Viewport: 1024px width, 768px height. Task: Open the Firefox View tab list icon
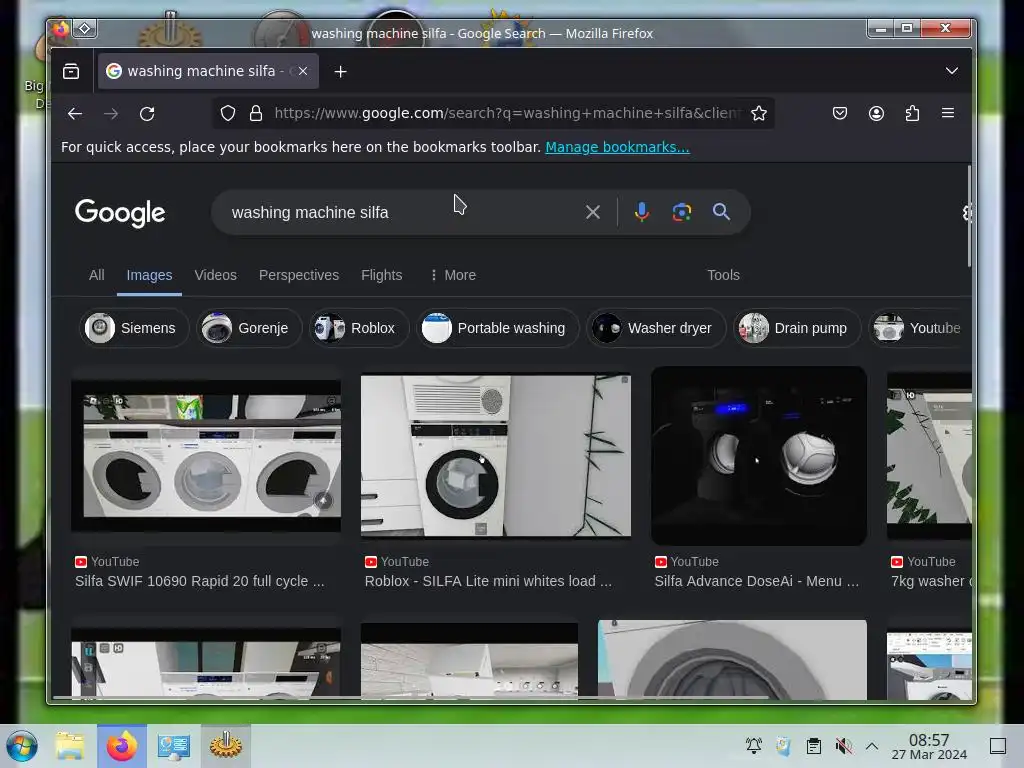[71, 71]
